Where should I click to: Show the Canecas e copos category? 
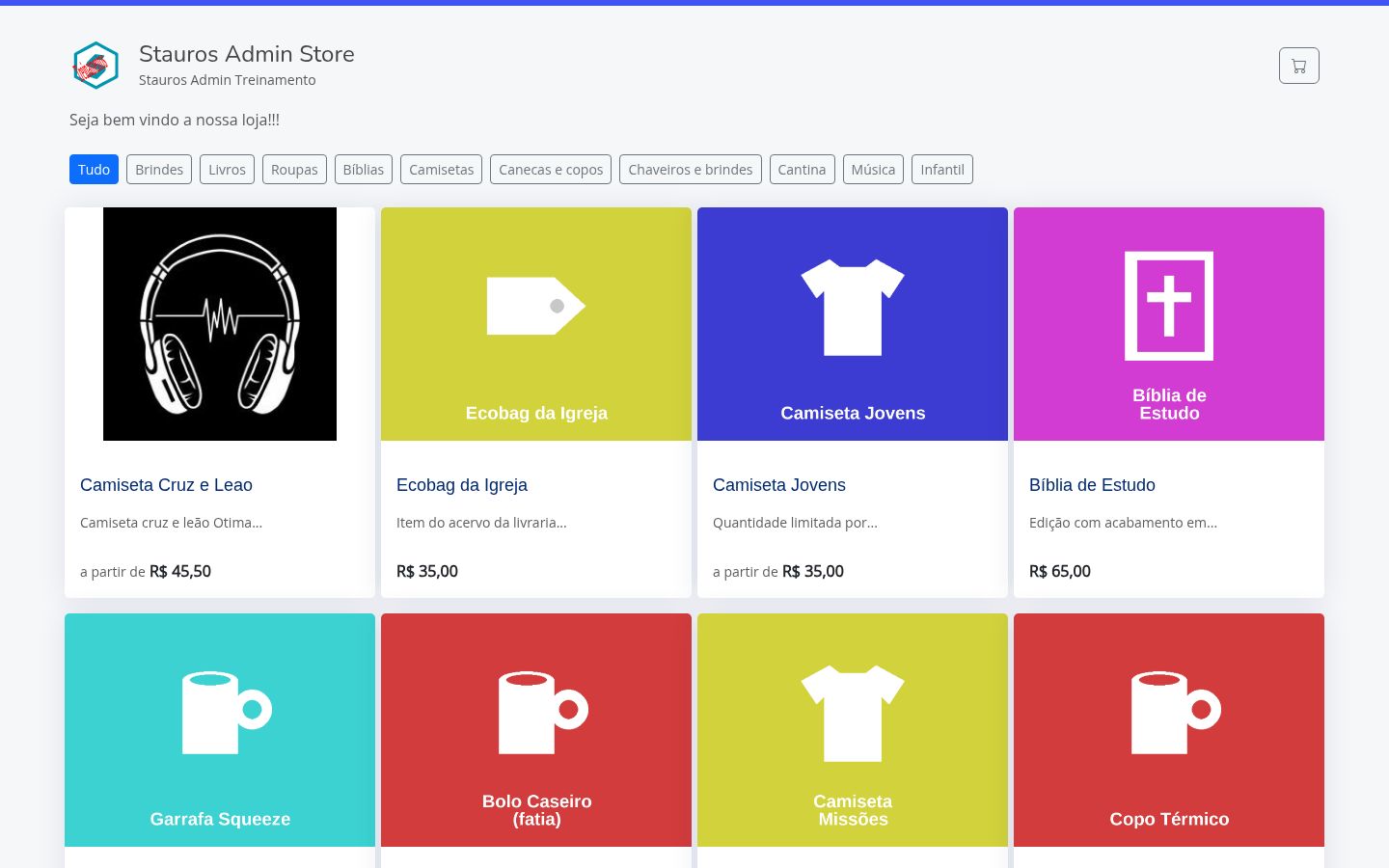[551, 170]
